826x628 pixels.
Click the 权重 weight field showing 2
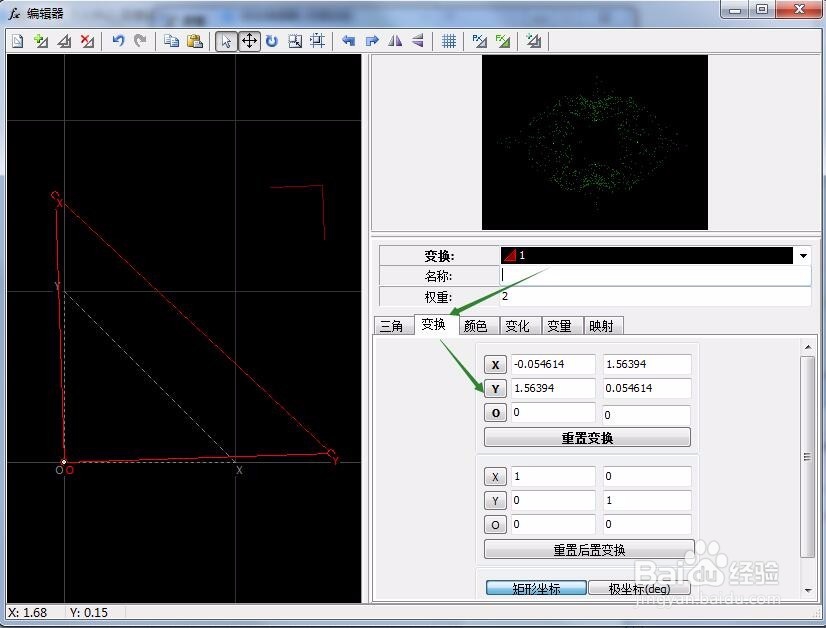pyautogui.click(x=655, y=297)
